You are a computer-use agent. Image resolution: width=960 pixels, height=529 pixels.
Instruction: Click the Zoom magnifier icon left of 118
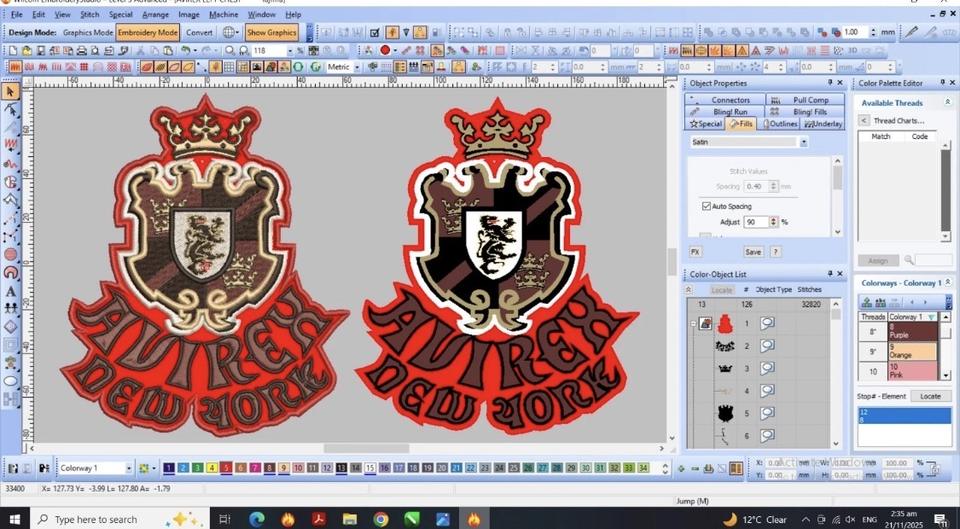(x=230, y=50)
